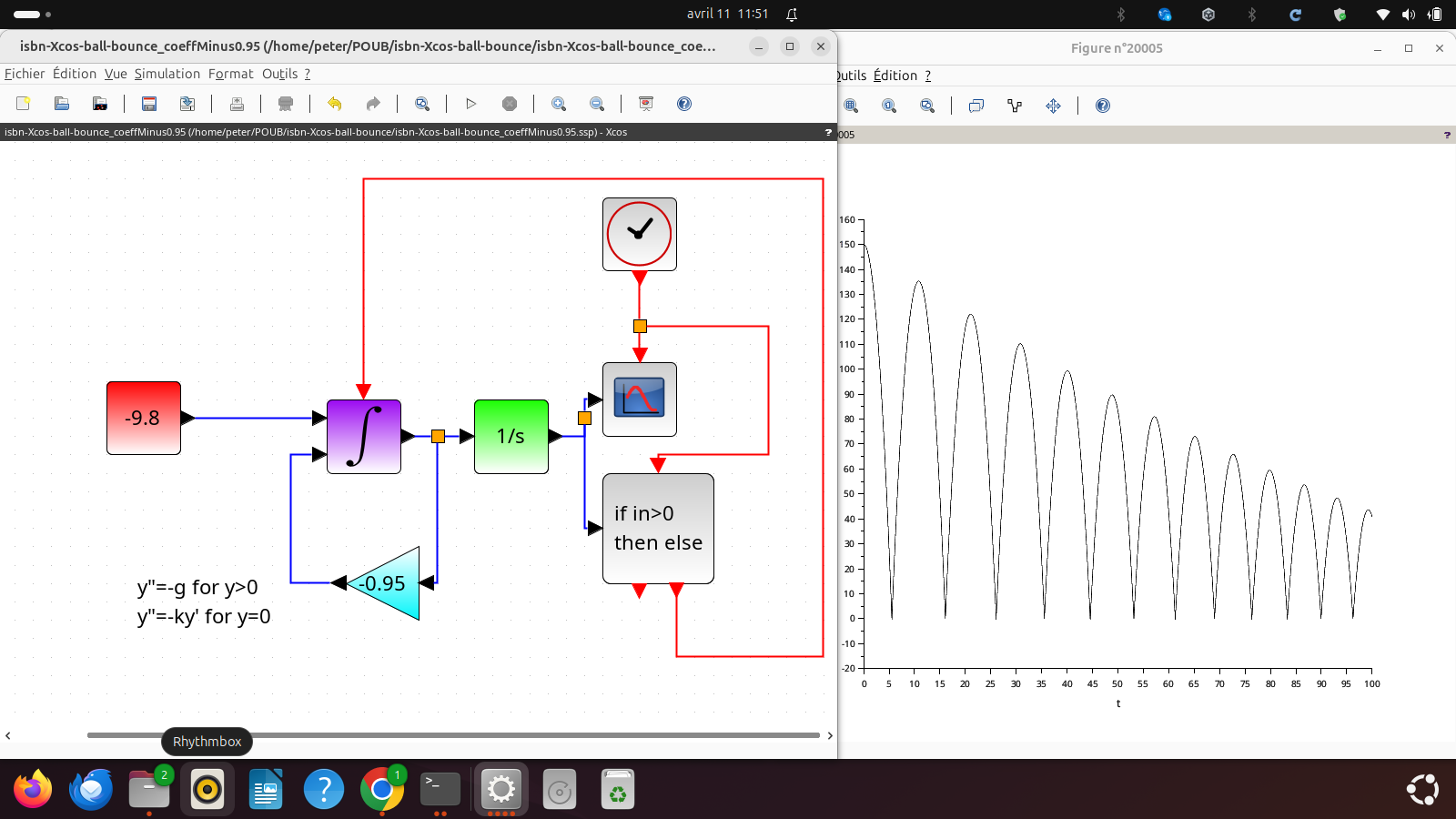This screenshot has width=1456, height=819.
Task: Toggle datatip mode in the figure toolbar
Action: pos(976,106)
